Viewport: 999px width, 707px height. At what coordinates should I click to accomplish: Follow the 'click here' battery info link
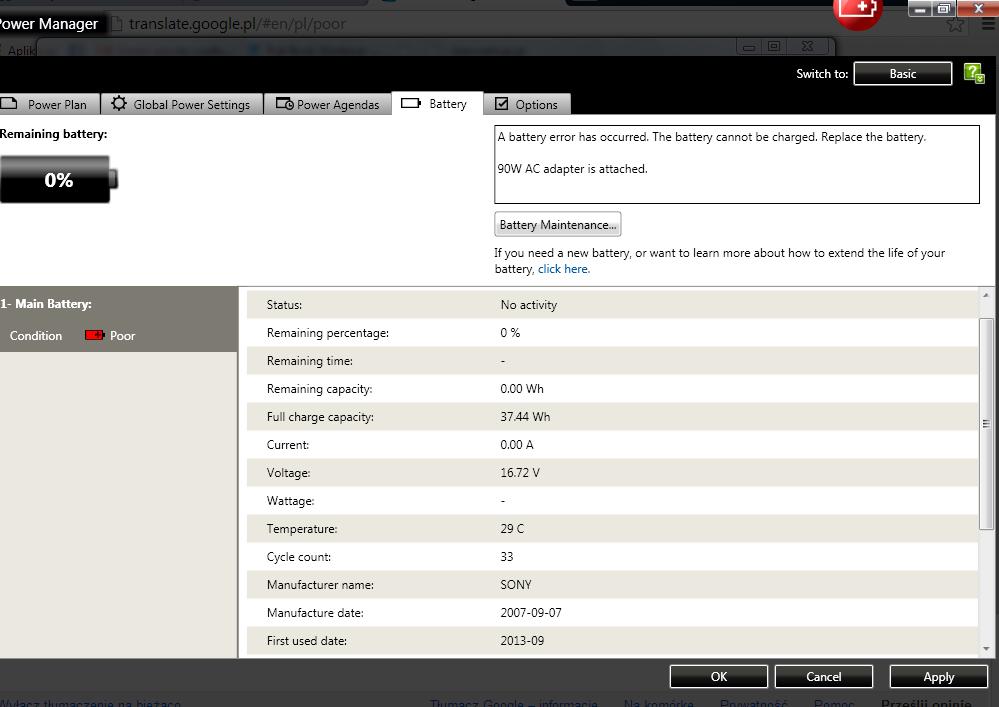click(562, 268)
